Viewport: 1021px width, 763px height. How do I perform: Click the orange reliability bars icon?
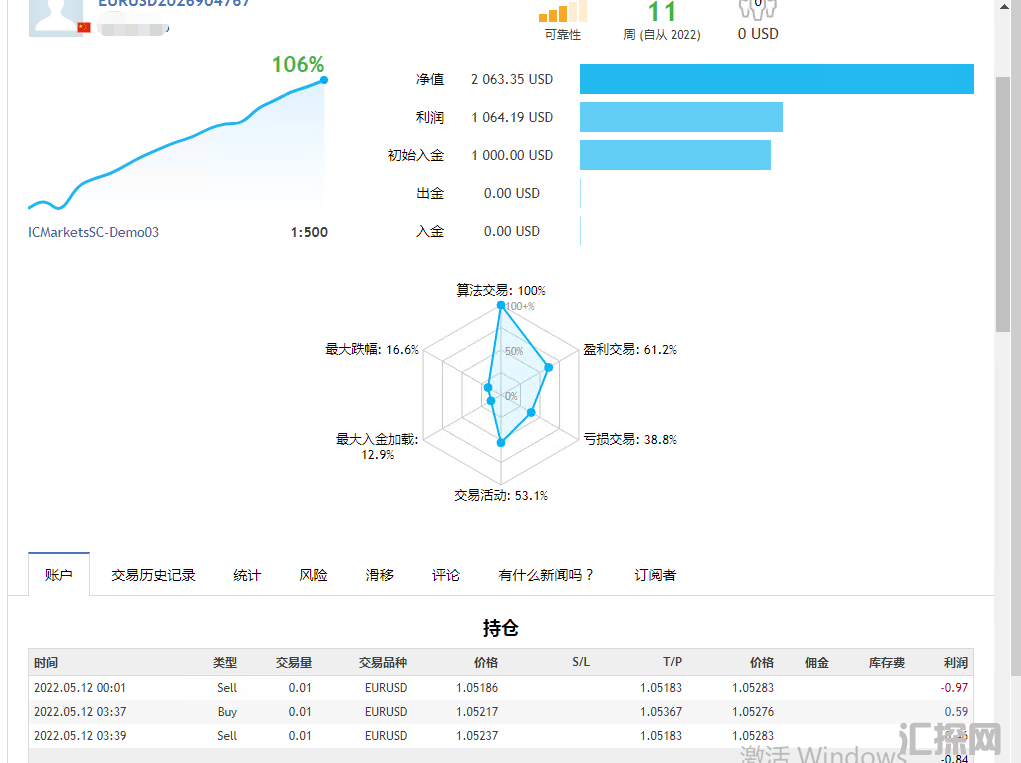click(x=562, y=12)
